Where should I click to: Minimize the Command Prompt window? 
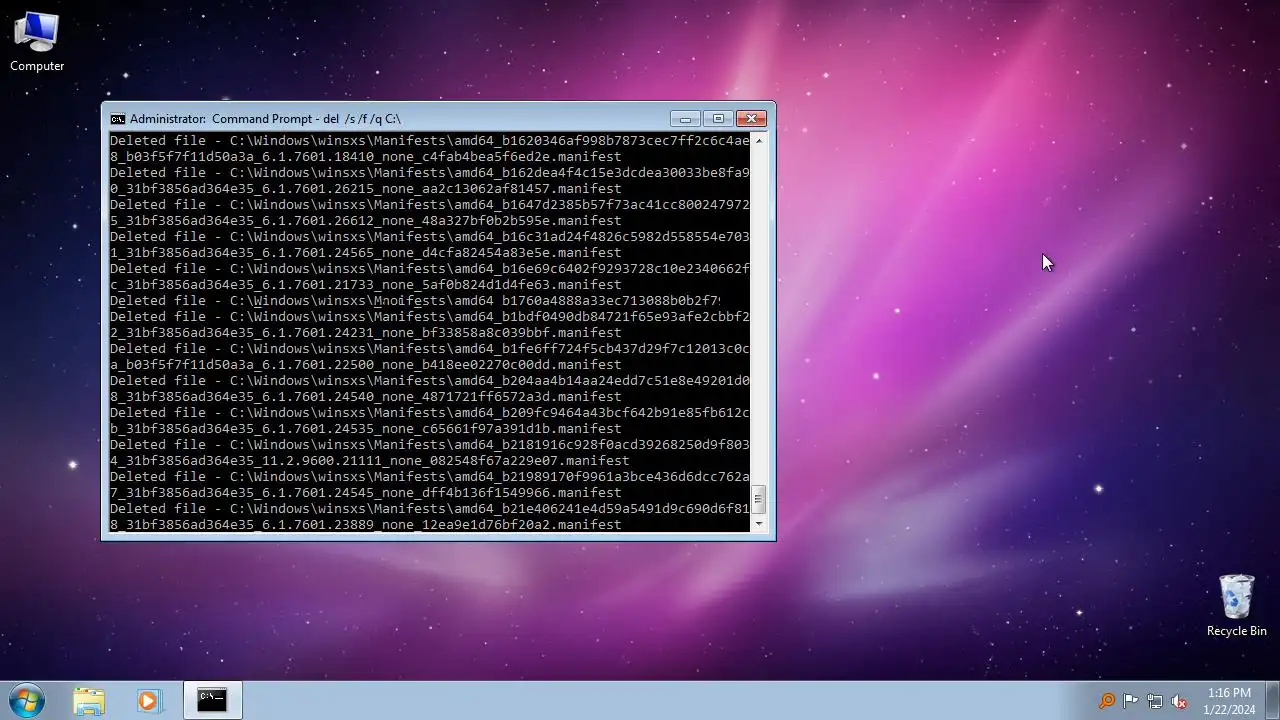685,118
